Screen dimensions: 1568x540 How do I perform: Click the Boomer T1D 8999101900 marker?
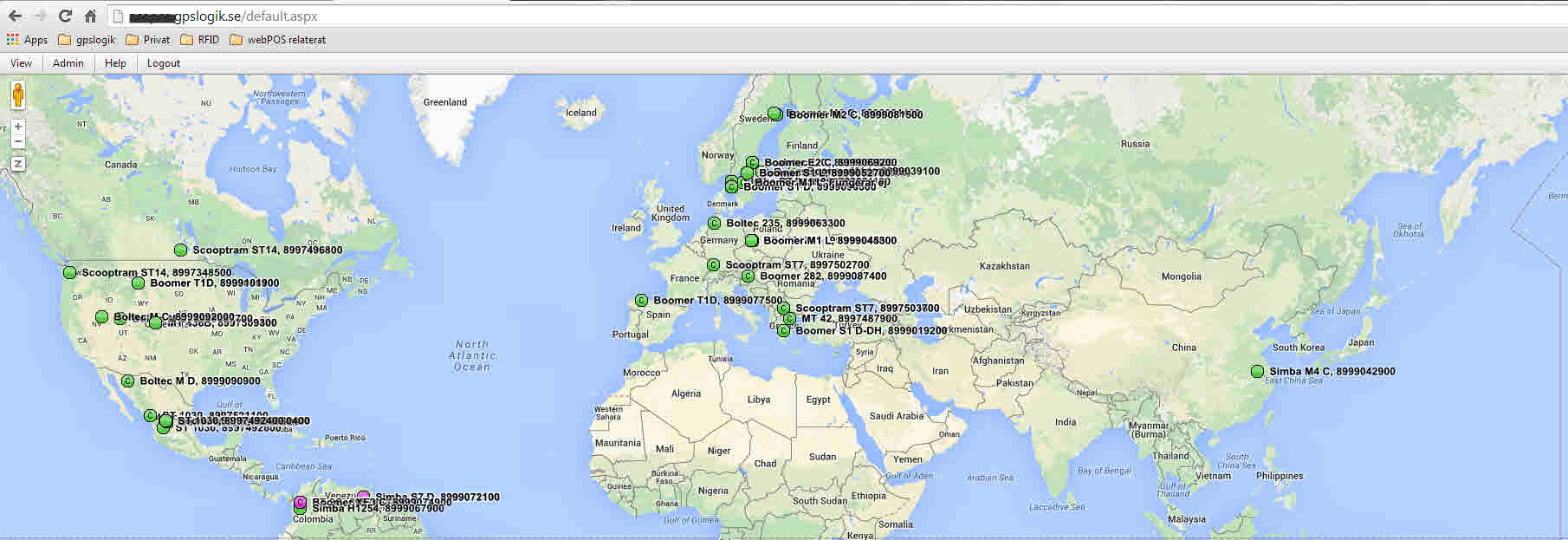(138, 283)
